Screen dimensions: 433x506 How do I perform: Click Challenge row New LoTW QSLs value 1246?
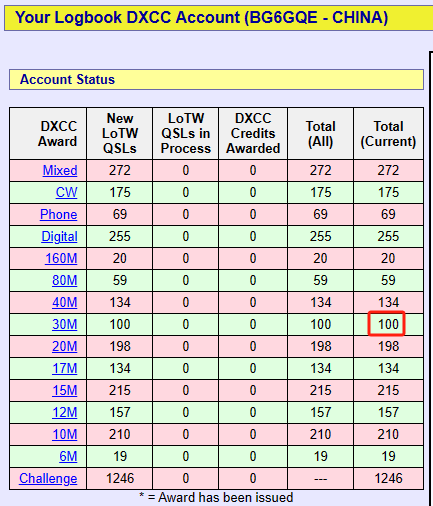pos(120,478)
